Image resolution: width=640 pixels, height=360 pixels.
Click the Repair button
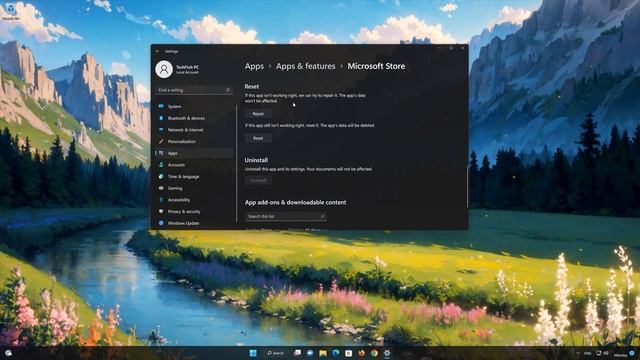[258, 114]
